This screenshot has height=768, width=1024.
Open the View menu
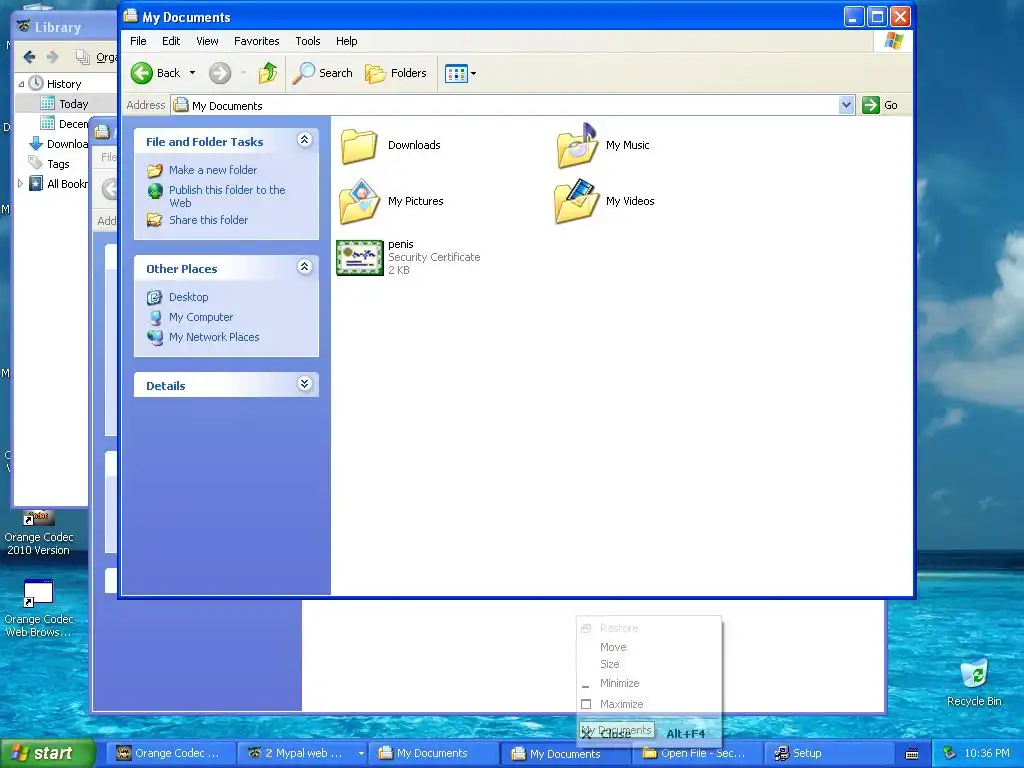click(x=207, y=41)
